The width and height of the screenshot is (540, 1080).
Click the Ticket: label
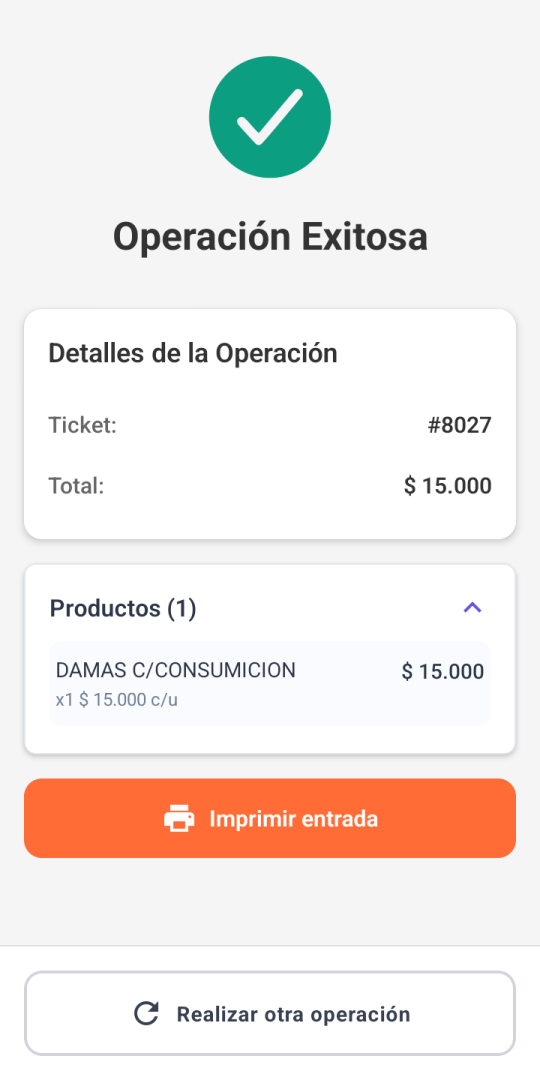coord(83,425)
